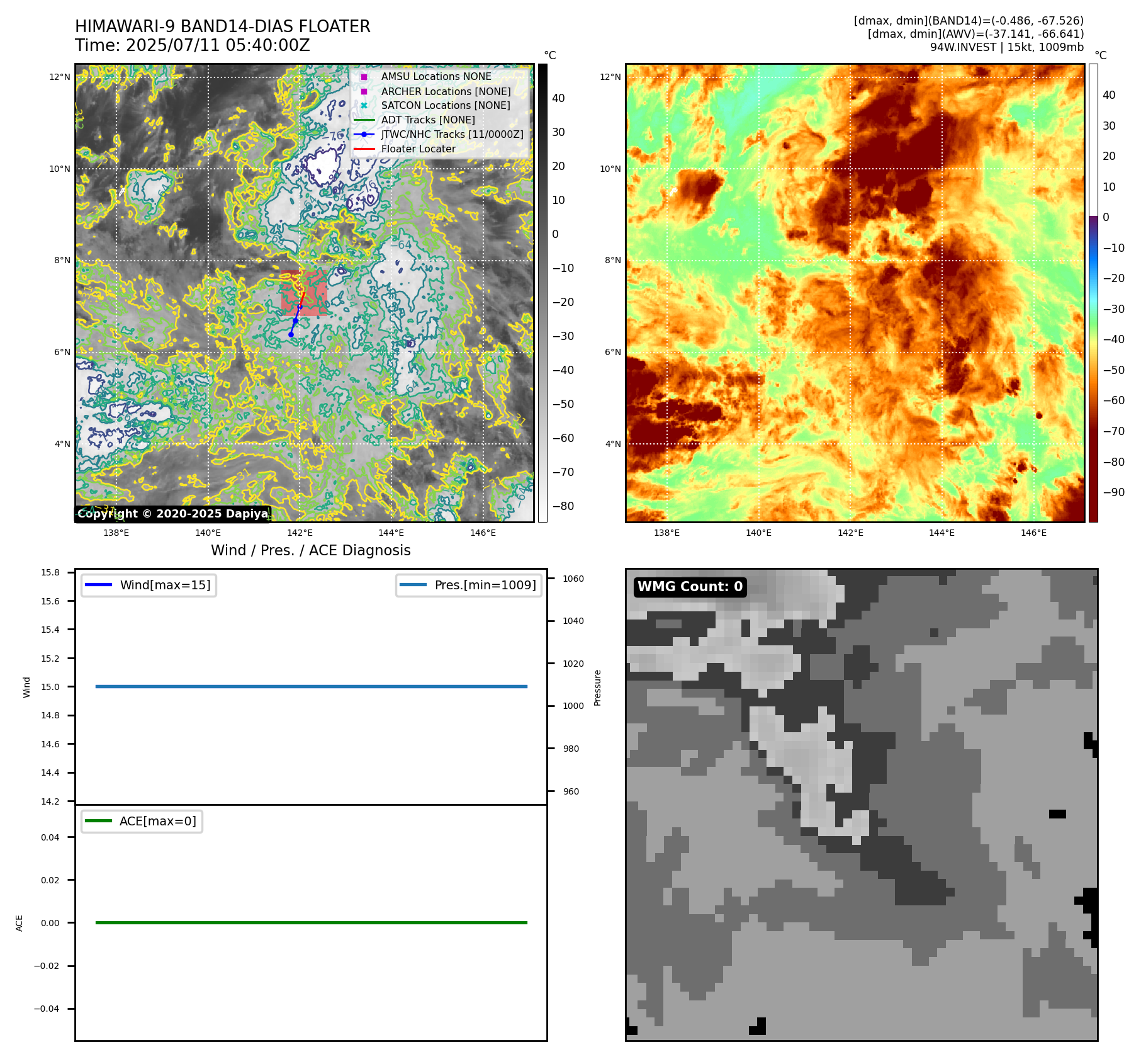The image size is (1141, 1064).
Task: Click the −80 tick on the grayscale colorbar
Action: [x=563, y=506]
